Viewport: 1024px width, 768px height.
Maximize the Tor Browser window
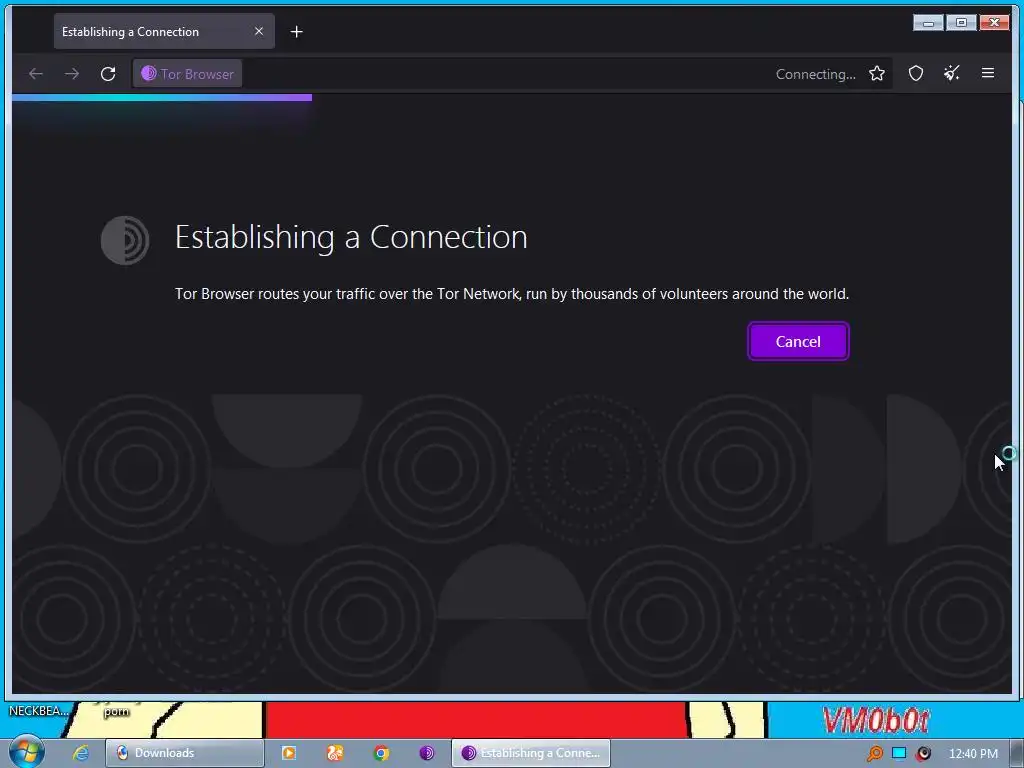(x=961, y=23)
